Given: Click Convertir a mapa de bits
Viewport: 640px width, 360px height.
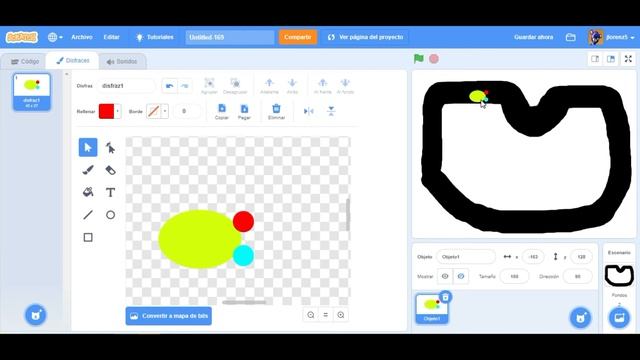Looking at the screenshot, I should pyautogui.click(x=169, y=316).
